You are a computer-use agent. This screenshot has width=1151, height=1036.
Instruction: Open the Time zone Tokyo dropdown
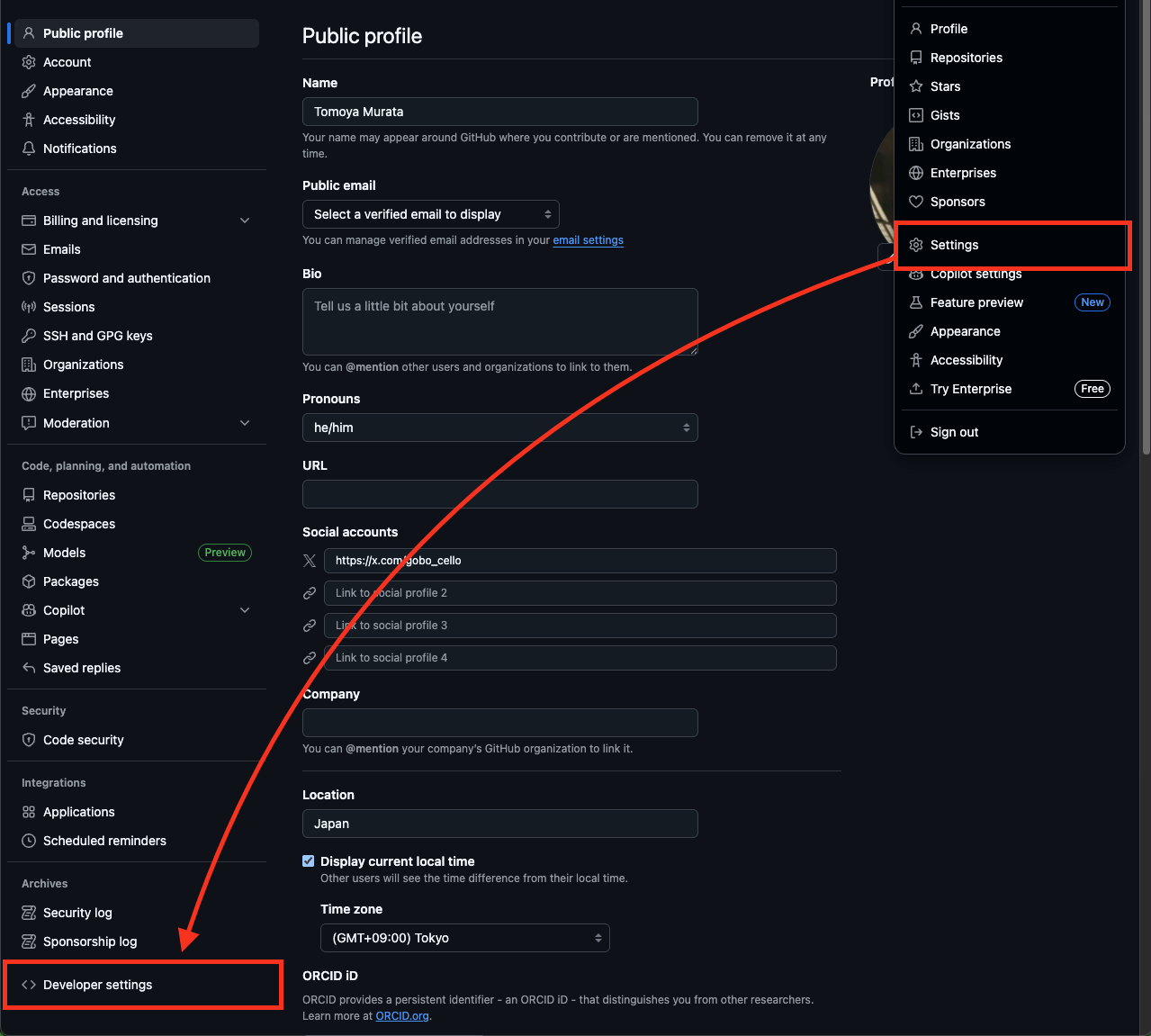[x=465, y=938]
